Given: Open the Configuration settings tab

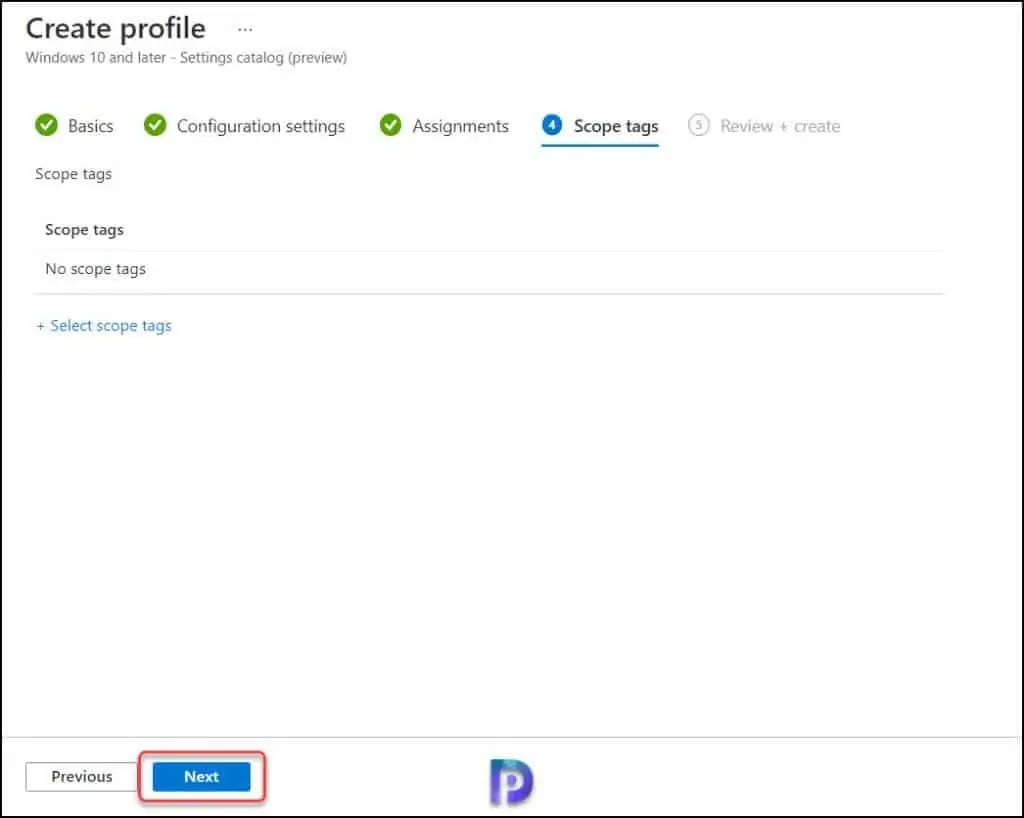Looking at the screenshot, I should click(260, 125).
